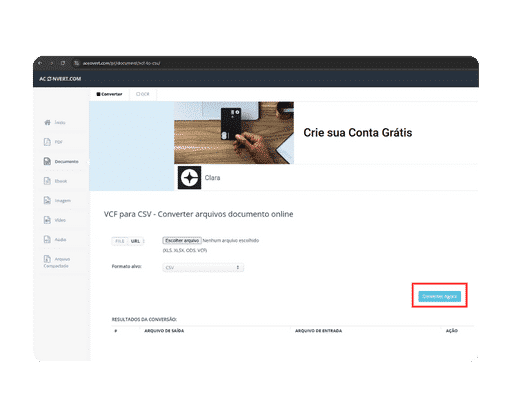This screenshot has height=416, width=513.
Task: Select the PDF icon in sidebar
Action: 47,142
